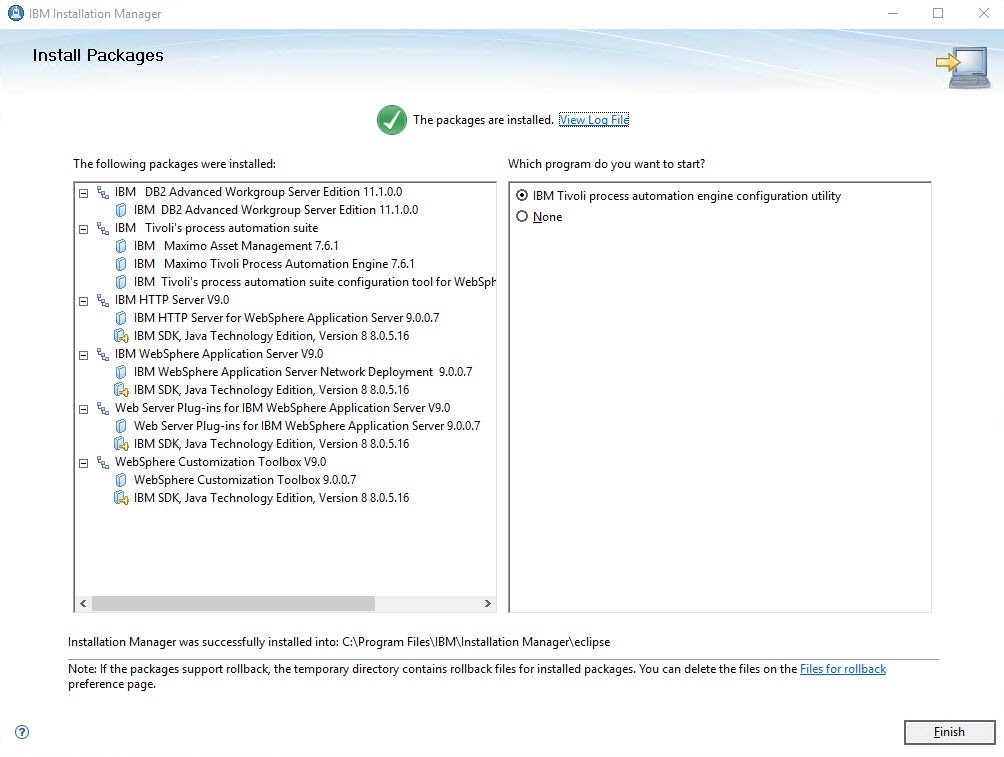Click SDK icon under IBM HTTP Server V9.0
Screen dimensions: 1004x757
coord(121,336)
